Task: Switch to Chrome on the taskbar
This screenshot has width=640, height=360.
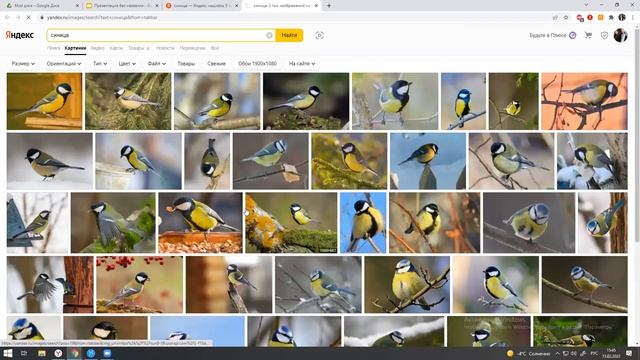Action: coord(74,353)
